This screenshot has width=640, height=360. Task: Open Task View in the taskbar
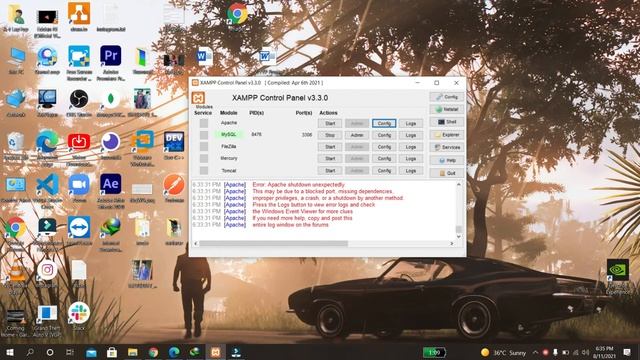point(70,352)
